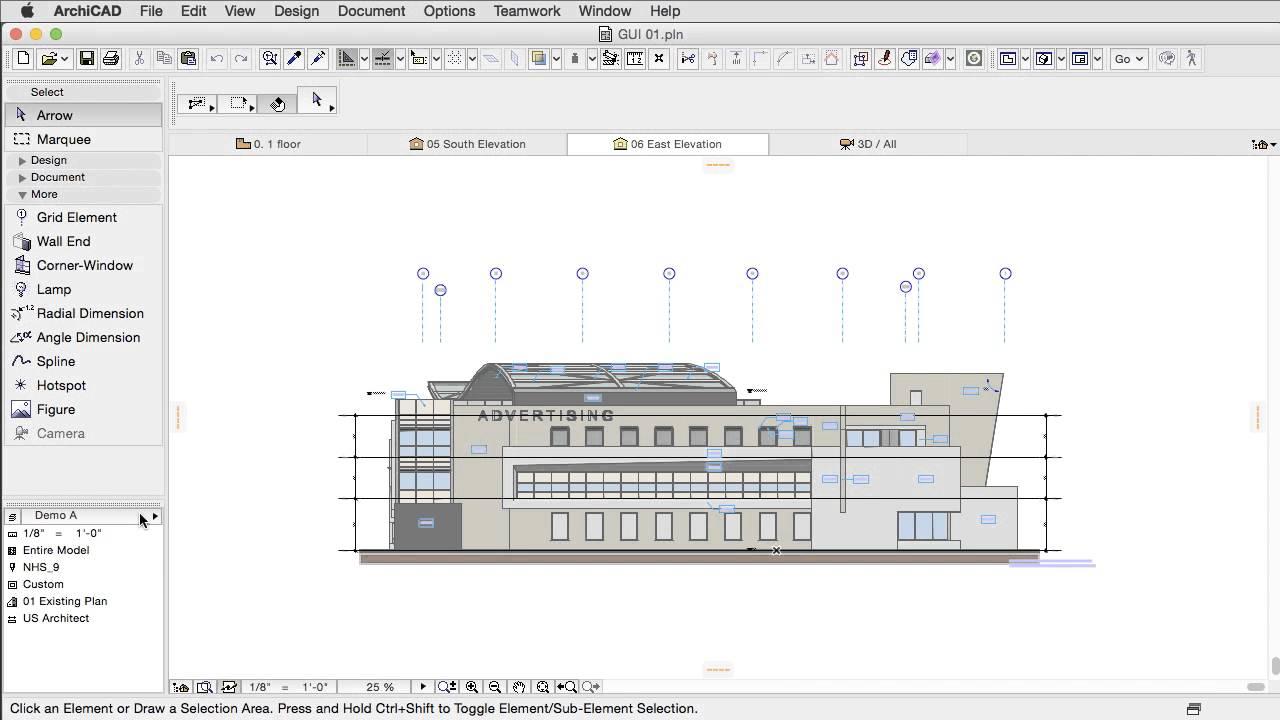This screenshot has width=1280, height=720.
Task: Click the 25 % zoom level button
Action: pyautogui.click(x=380, y=687)
